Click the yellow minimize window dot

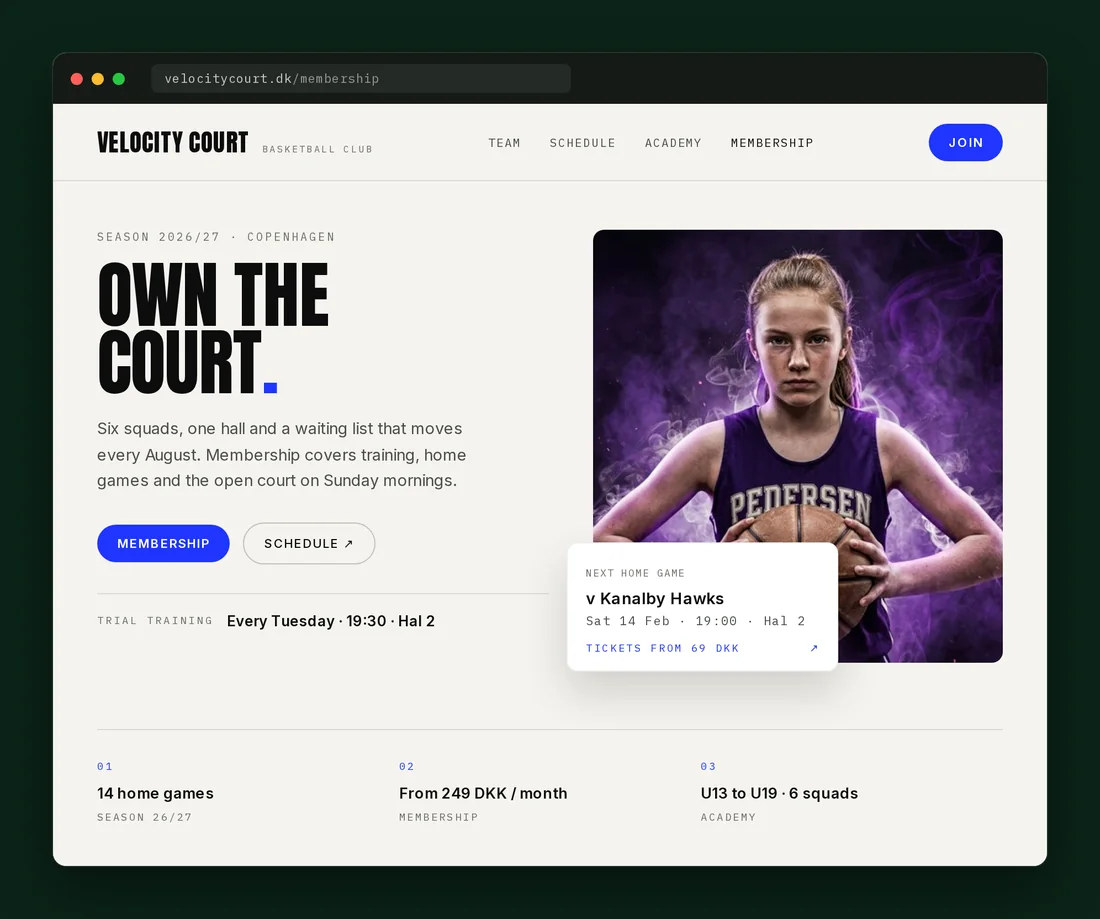click(98, 79)
